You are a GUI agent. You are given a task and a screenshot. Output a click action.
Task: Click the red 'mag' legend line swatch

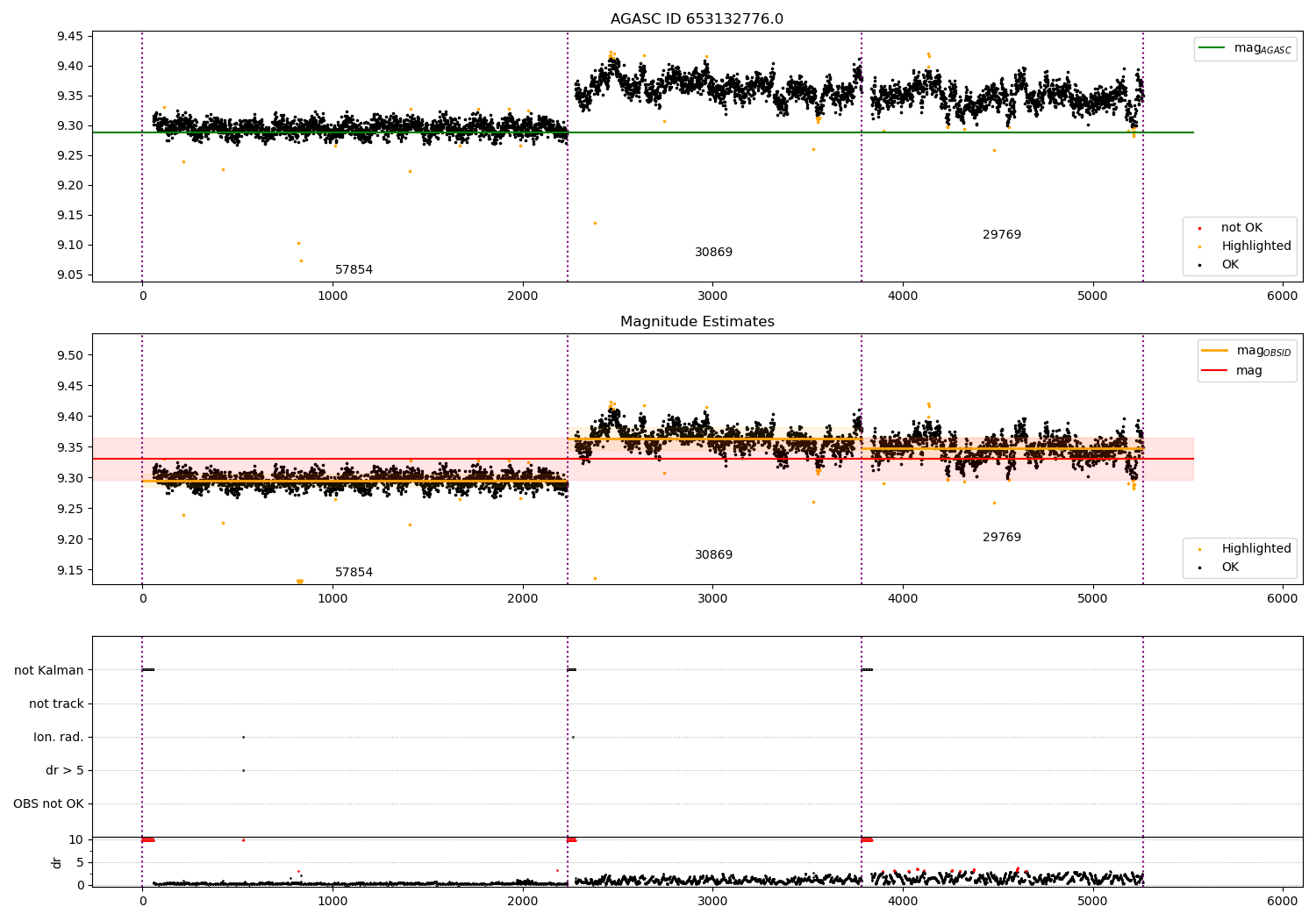pyautogui.click(x=1215, y=371)
